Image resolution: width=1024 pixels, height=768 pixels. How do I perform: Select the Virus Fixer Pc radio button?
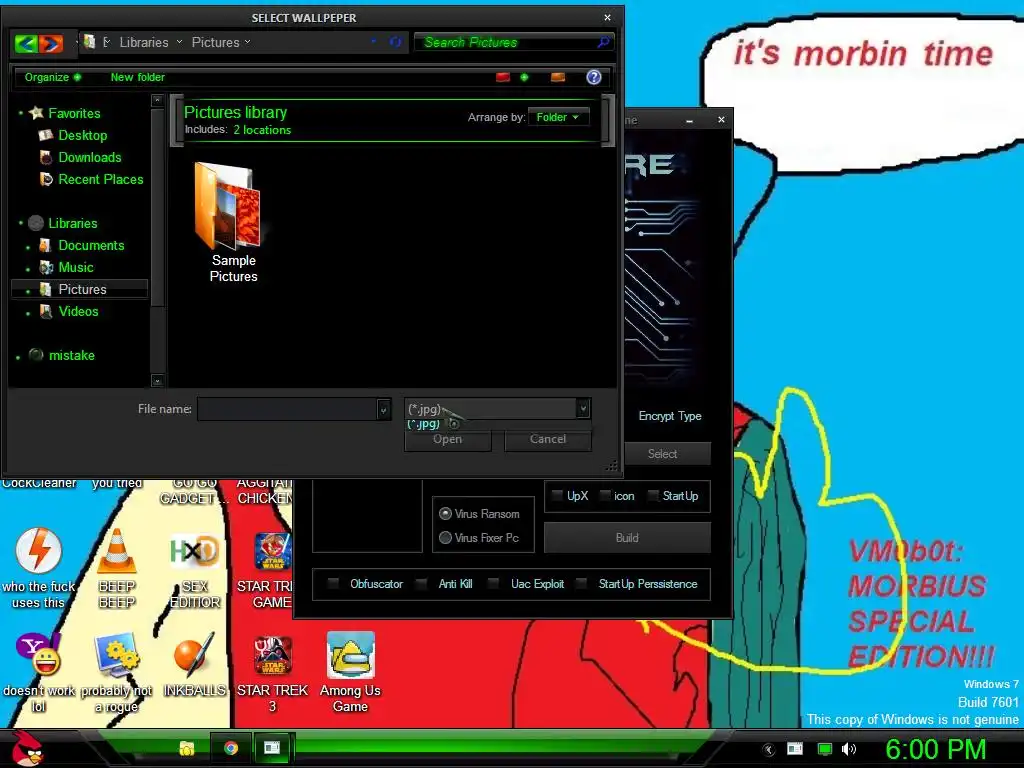(x=445, y=537)
